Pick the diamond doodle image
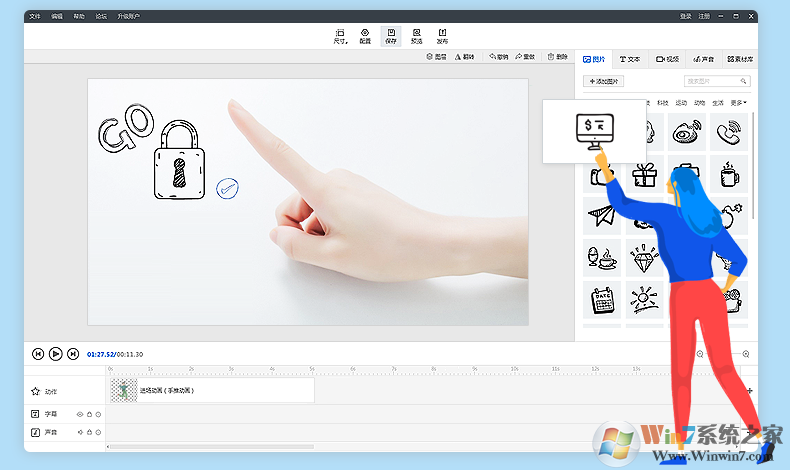 click(x=645, y=258)
